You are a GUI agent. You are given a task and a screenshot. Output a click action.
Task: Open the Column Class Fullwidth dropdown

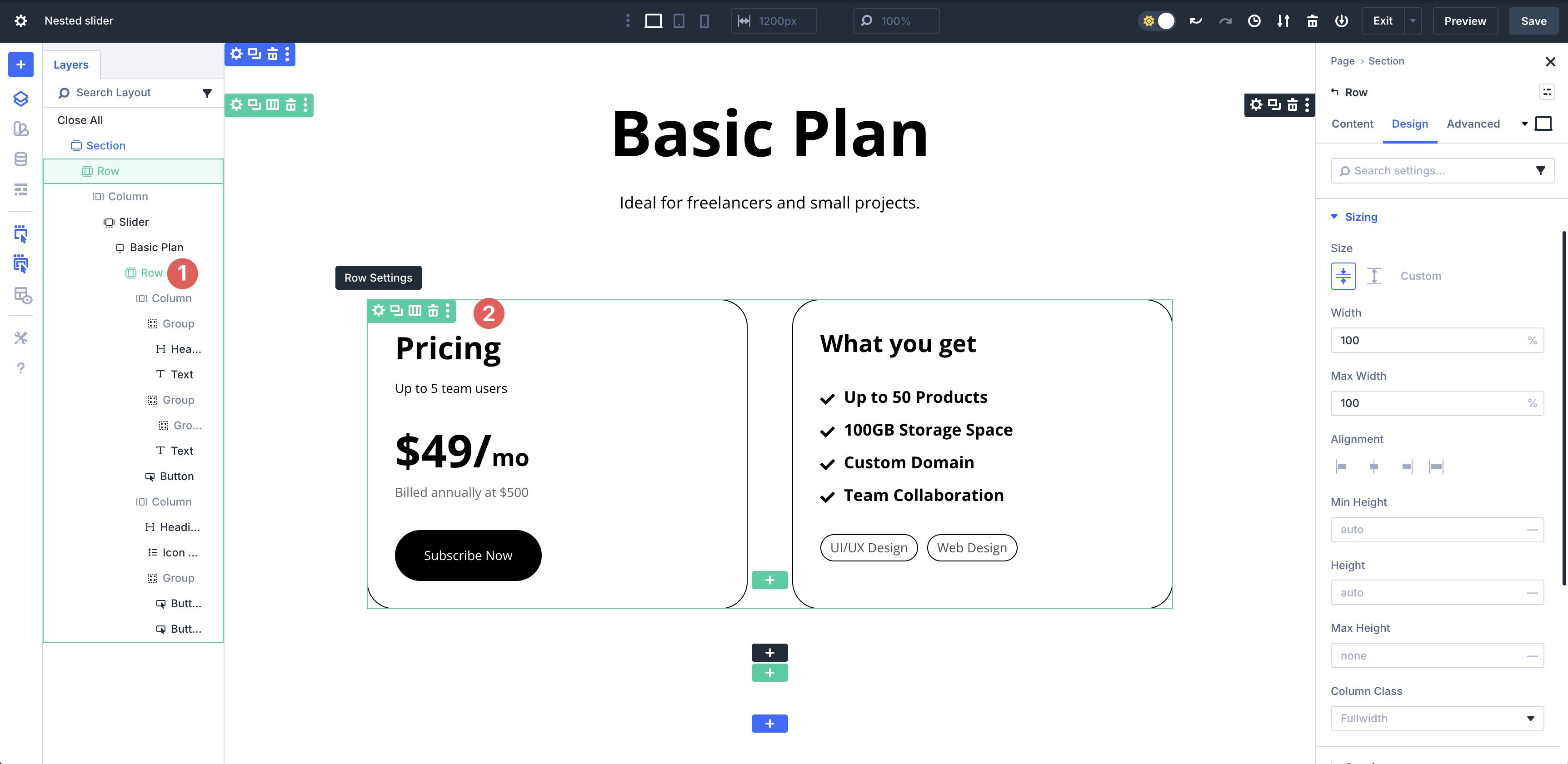(1437, 719)
